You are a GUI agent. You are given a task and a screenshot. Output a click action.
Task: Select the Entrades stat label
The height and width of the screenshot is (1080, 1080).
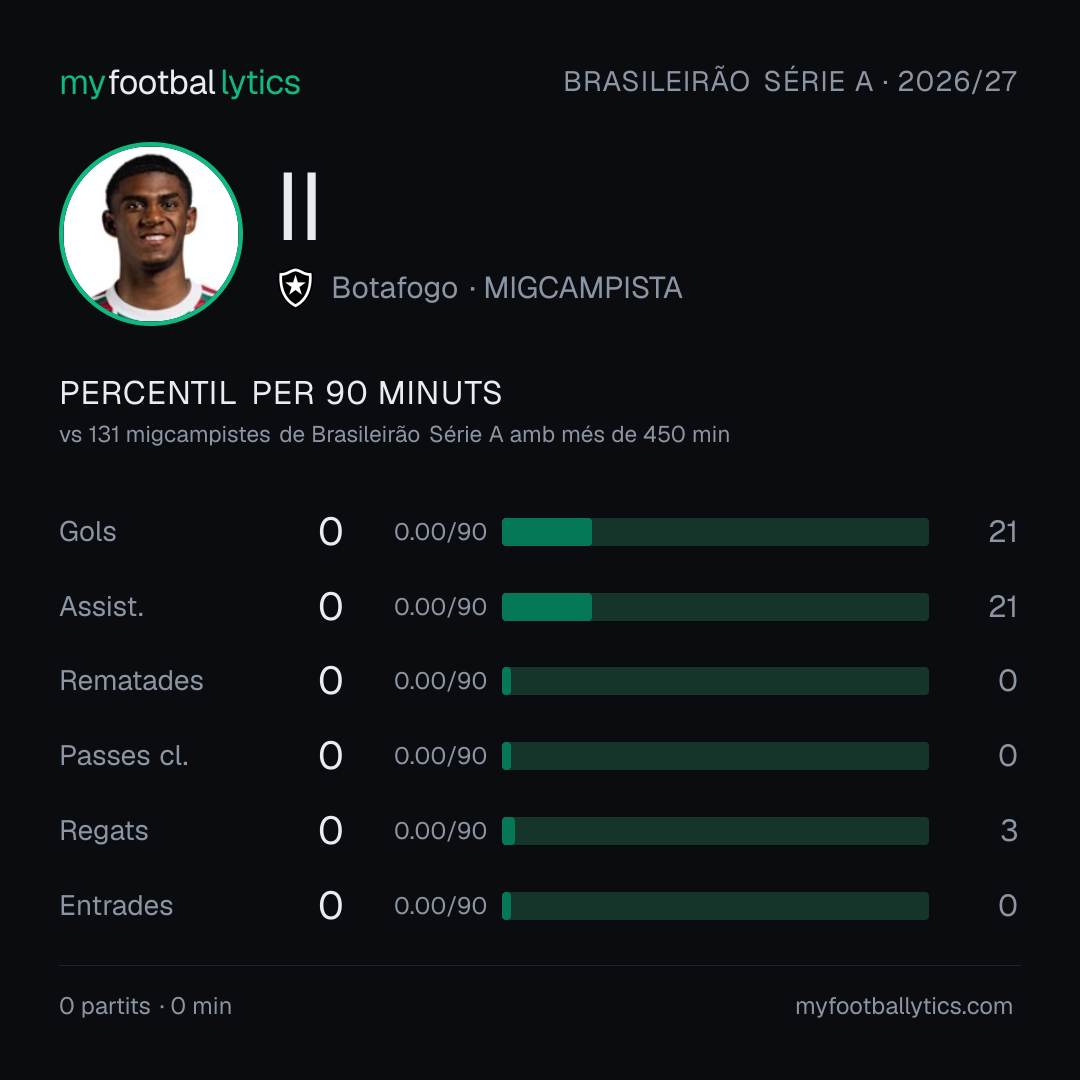tap(116, 906)
